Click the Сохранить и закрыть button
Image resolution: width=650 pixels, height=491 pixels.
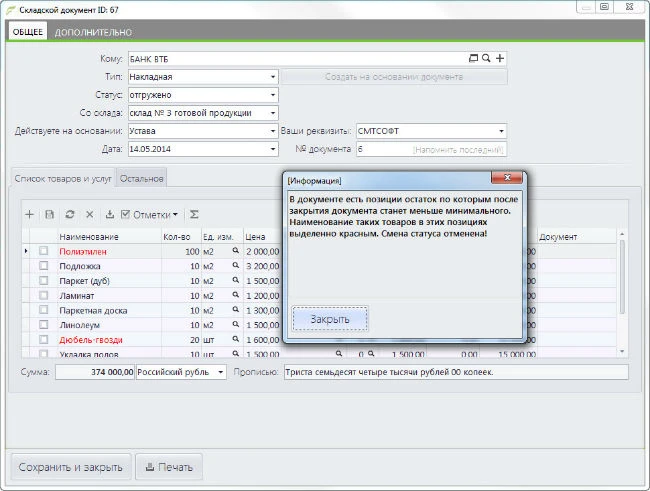pyautogui.click(x=69, y=466)
